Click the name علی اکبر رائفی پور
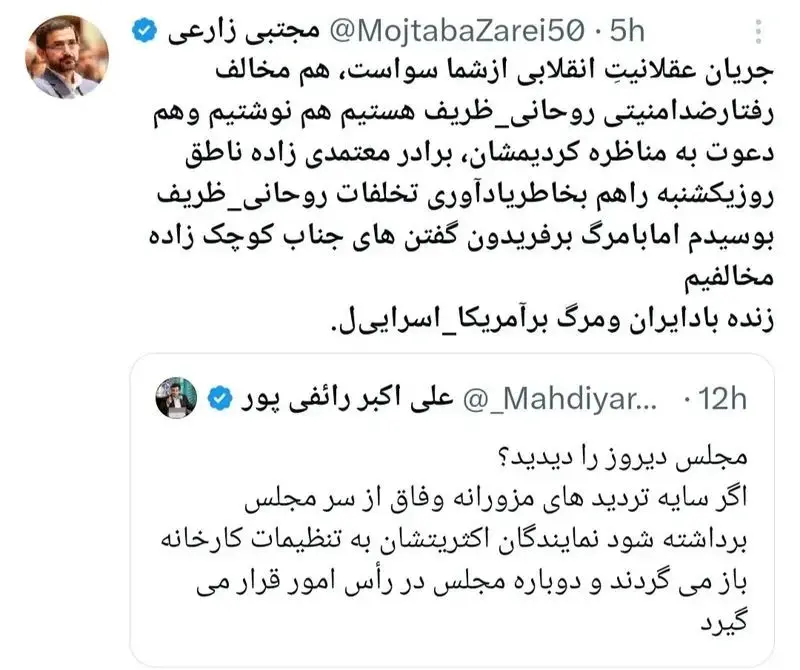 (347, 399)
